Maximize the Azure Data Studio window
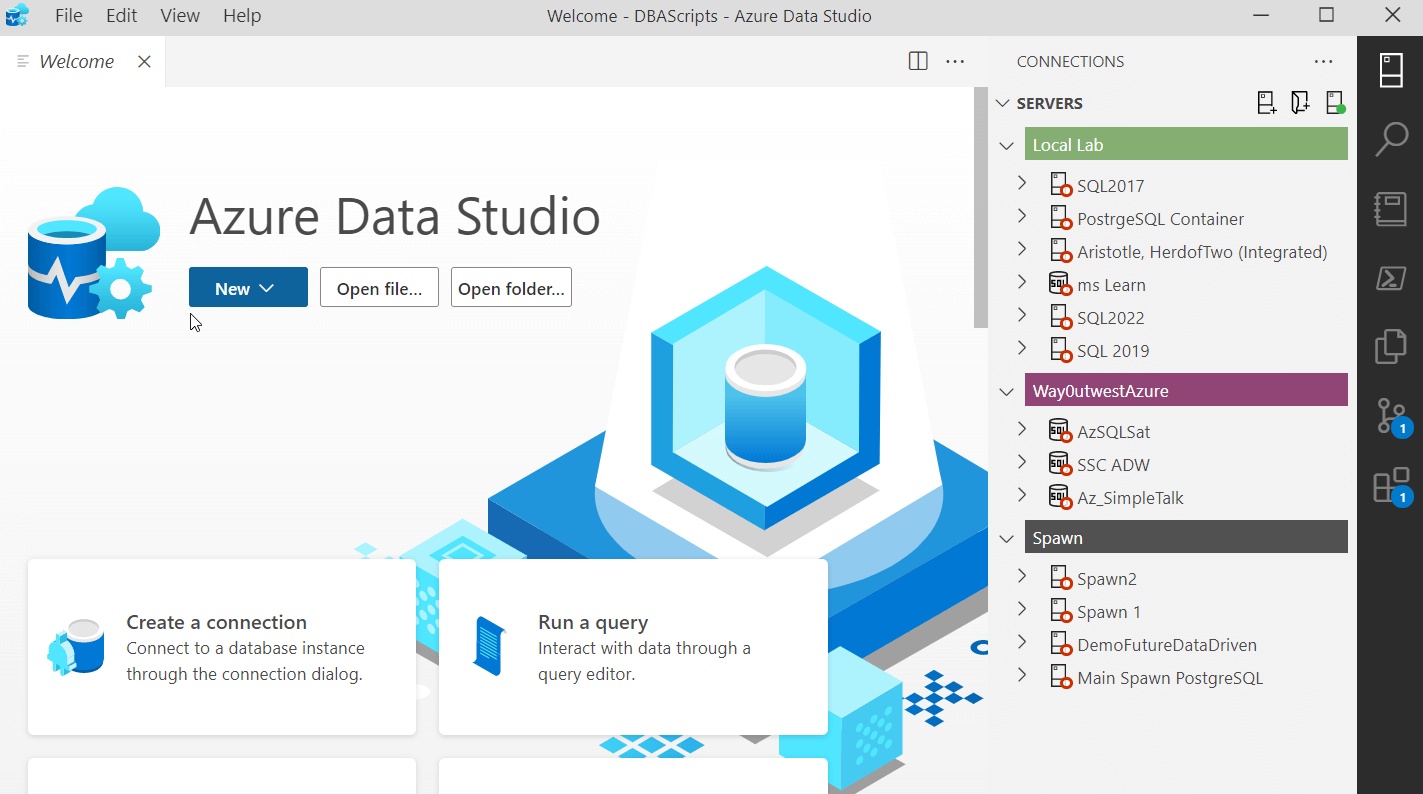1423x794 pixels. pos(1326,15)
